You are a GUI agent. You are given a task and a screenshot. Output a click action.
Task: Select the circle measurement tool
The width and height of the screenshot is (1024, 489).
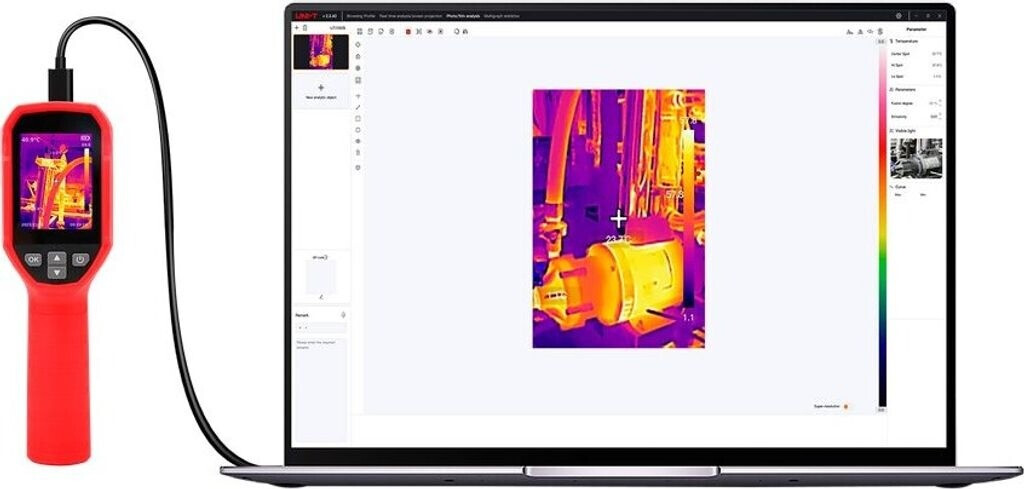point(358,130)
